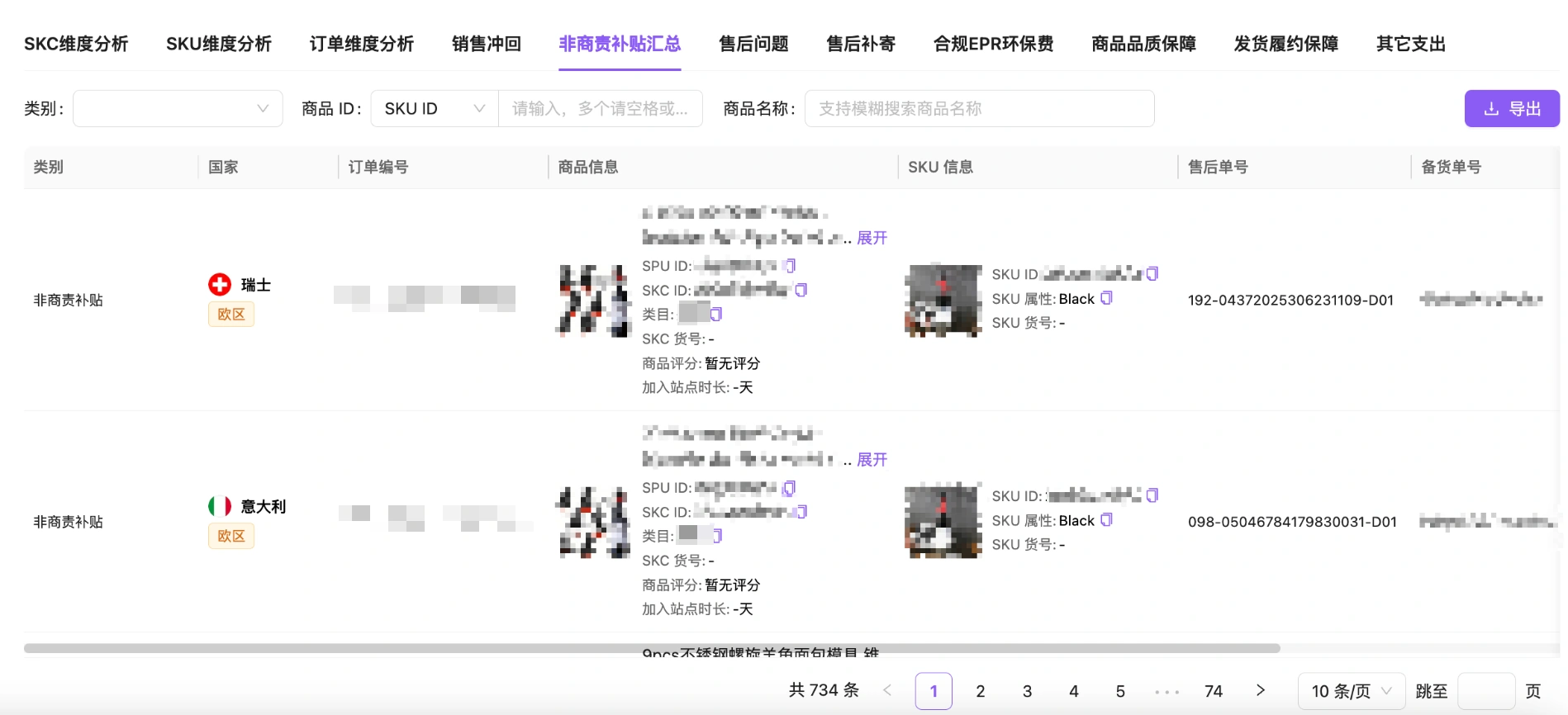The width and height of the screenshot is (1568, 715).
Task: Click the 导出 export button
Action: coord(1512,108)
